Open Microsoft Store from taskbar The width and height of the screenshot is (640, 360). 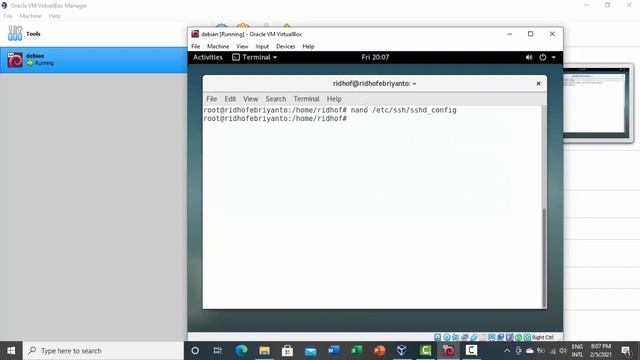pyautogui.click(x=287, y=350)
